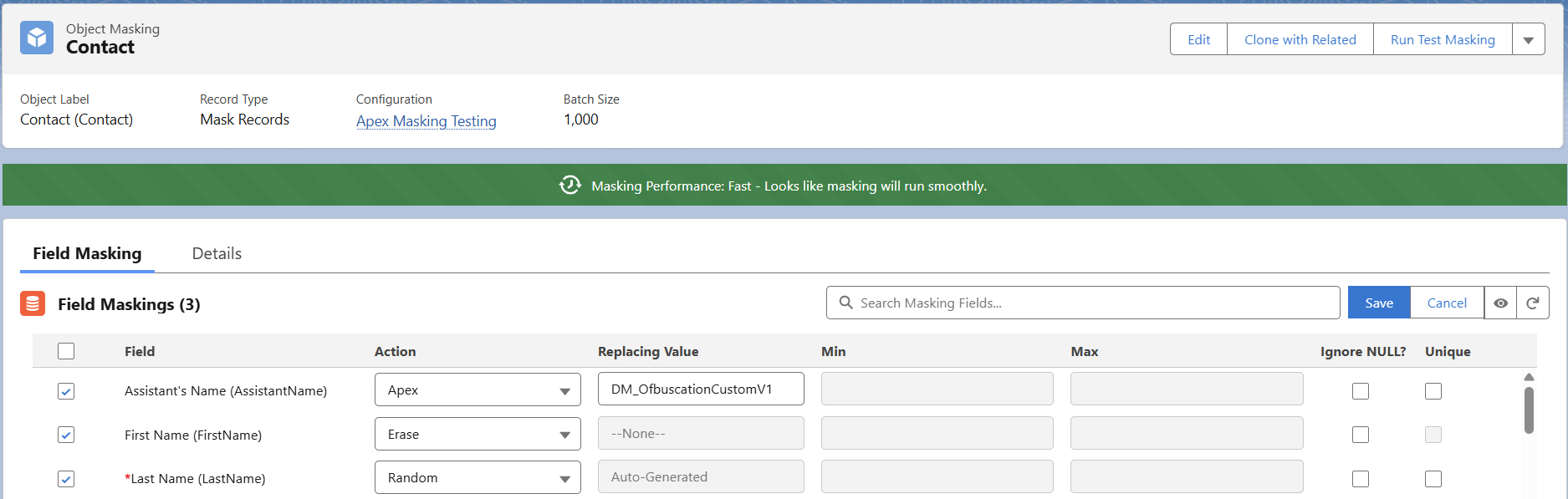This screenshot has width=1568, height=499.
Task: Switch to the Details tab
Action: coord(217,254)
